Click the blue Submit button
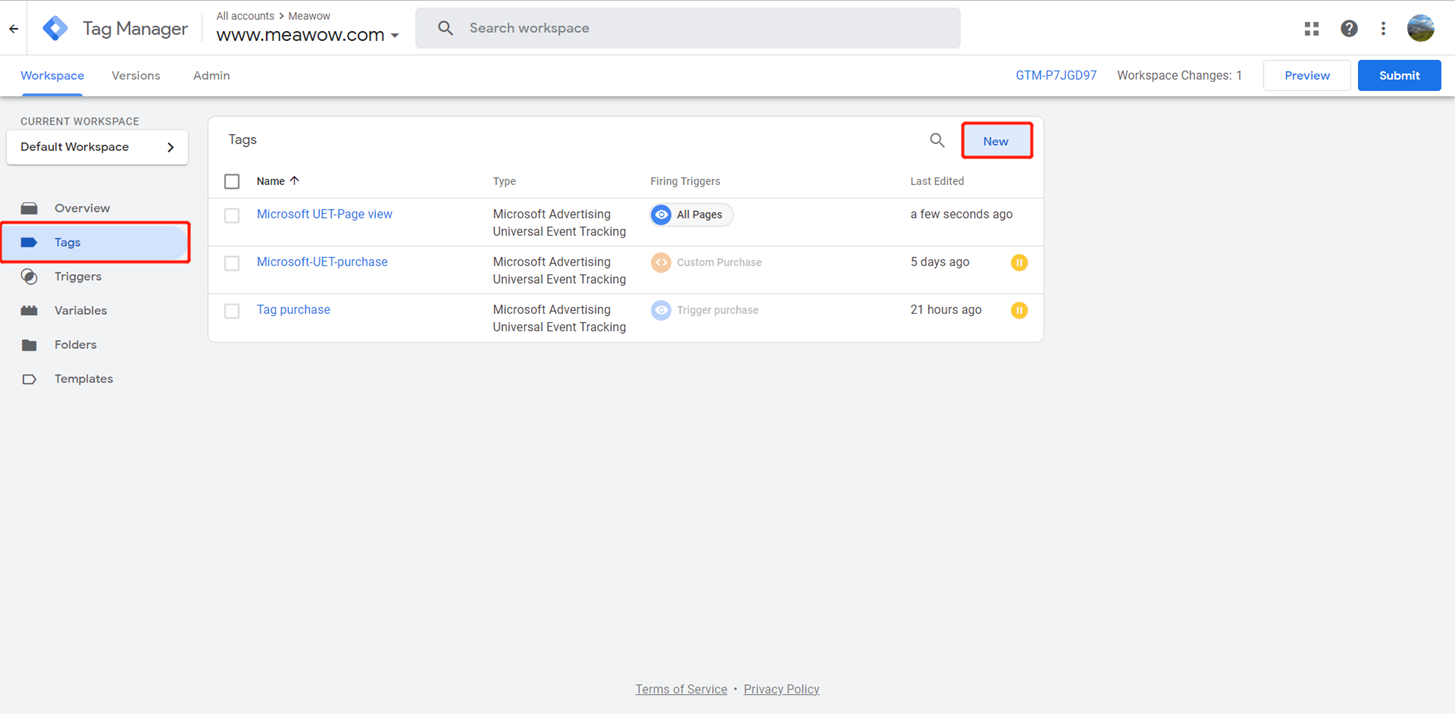1455x714 pixels. pyautogui.click(x=1399, y=76)
